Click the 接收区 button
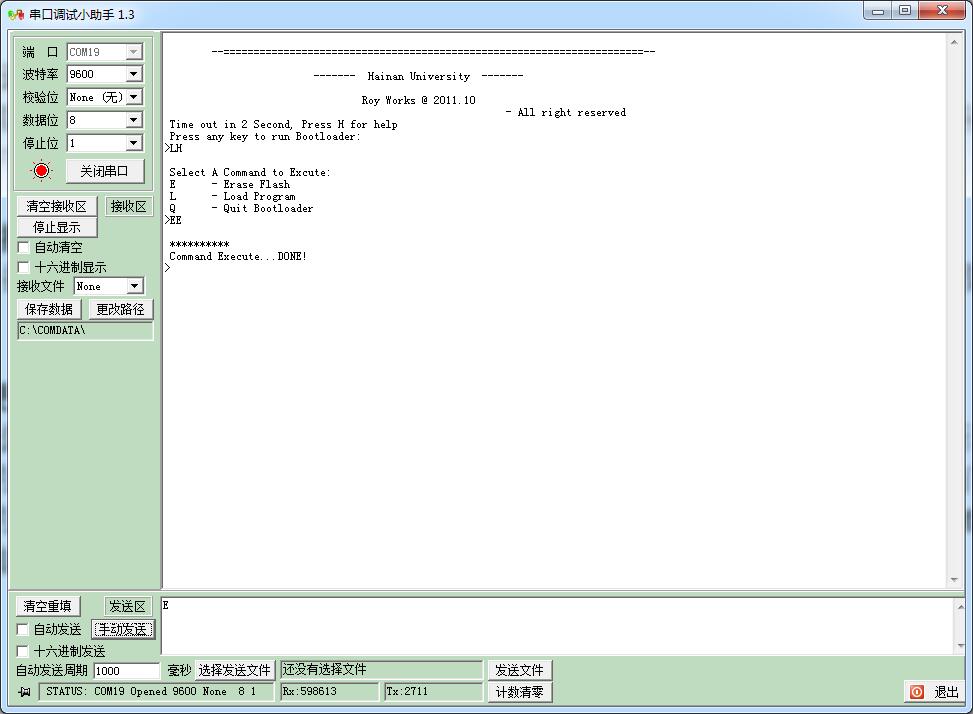This screenshot has height=714, width=973. (x=128, y=207)
